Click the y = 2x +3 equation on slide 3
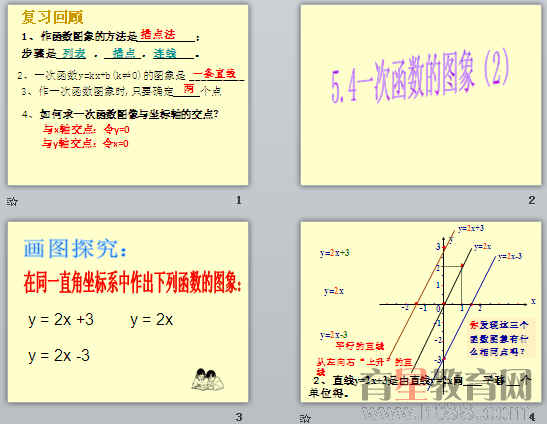Screen dimensions: 547x424 61,320
